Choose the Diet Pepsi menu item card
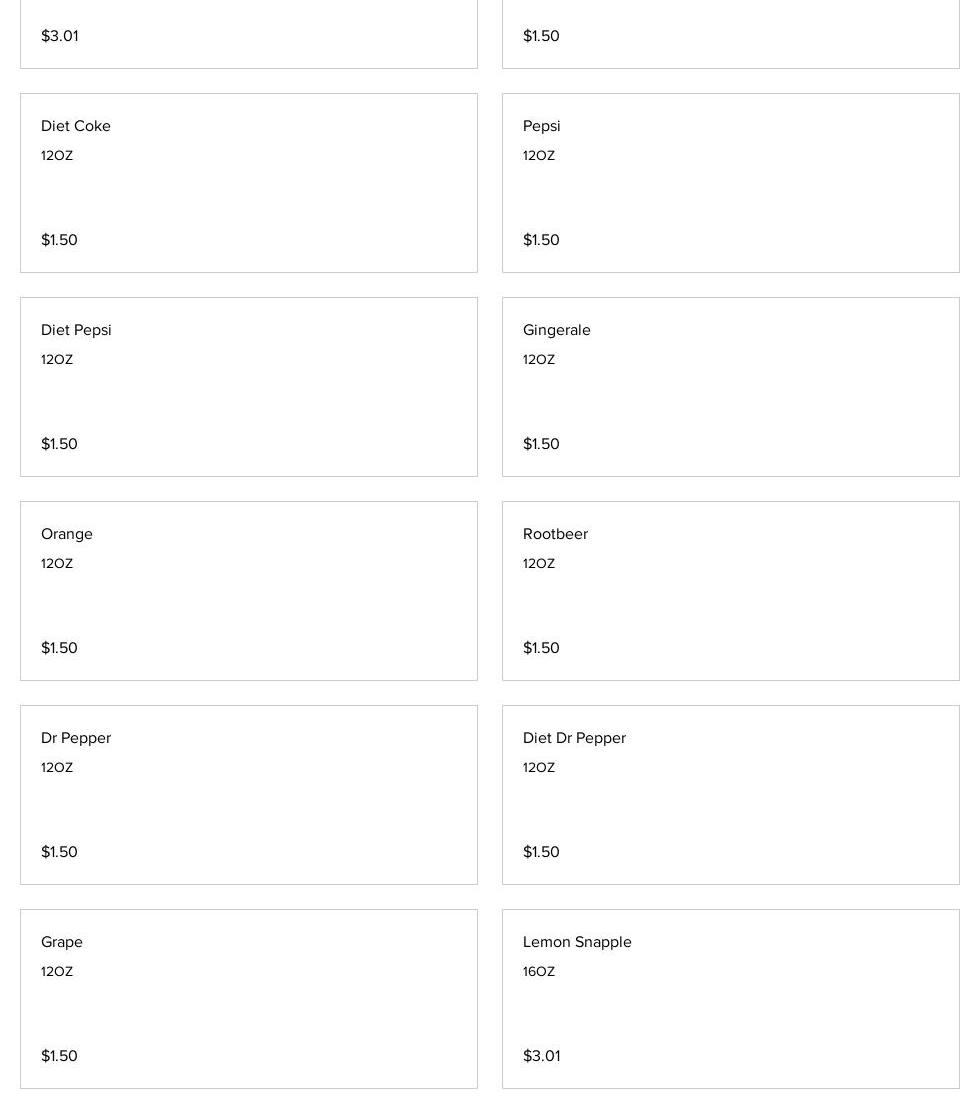The image size is (965, 1098). coord(248,387)
